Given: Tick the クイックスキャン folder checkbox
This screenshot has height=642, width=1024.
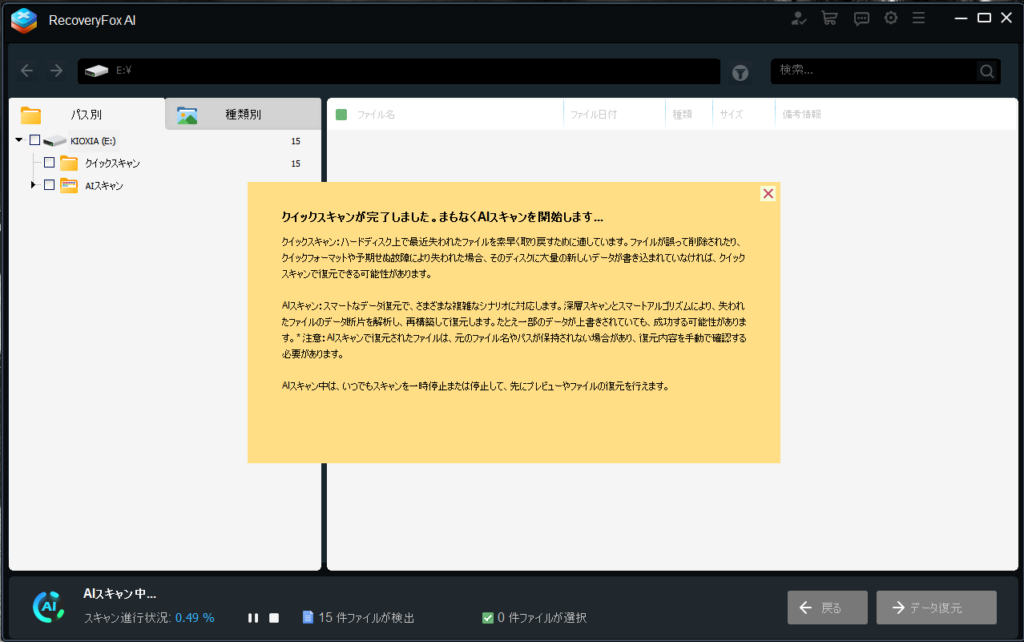Looking at the screenshot, I should click(x=49, y=163).
